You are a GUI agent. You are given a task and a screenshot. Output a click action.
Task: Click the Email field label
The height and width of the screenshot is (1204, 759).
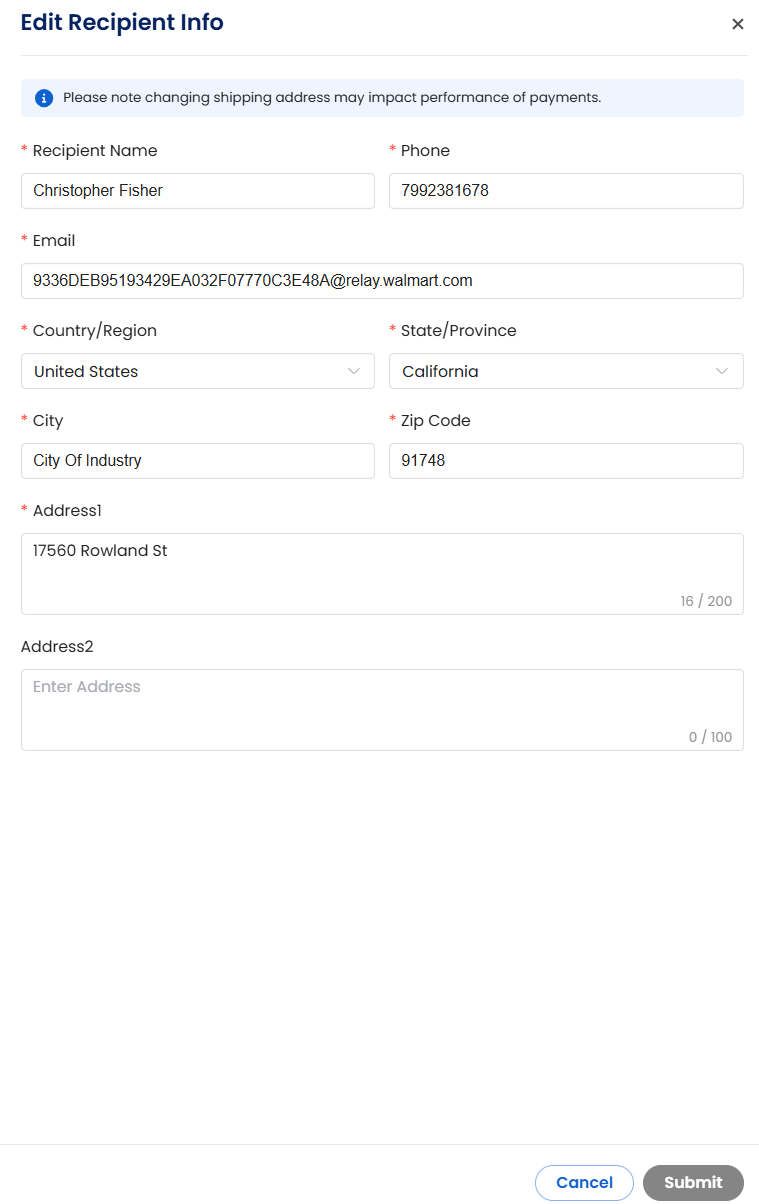[x=54, y=241]
